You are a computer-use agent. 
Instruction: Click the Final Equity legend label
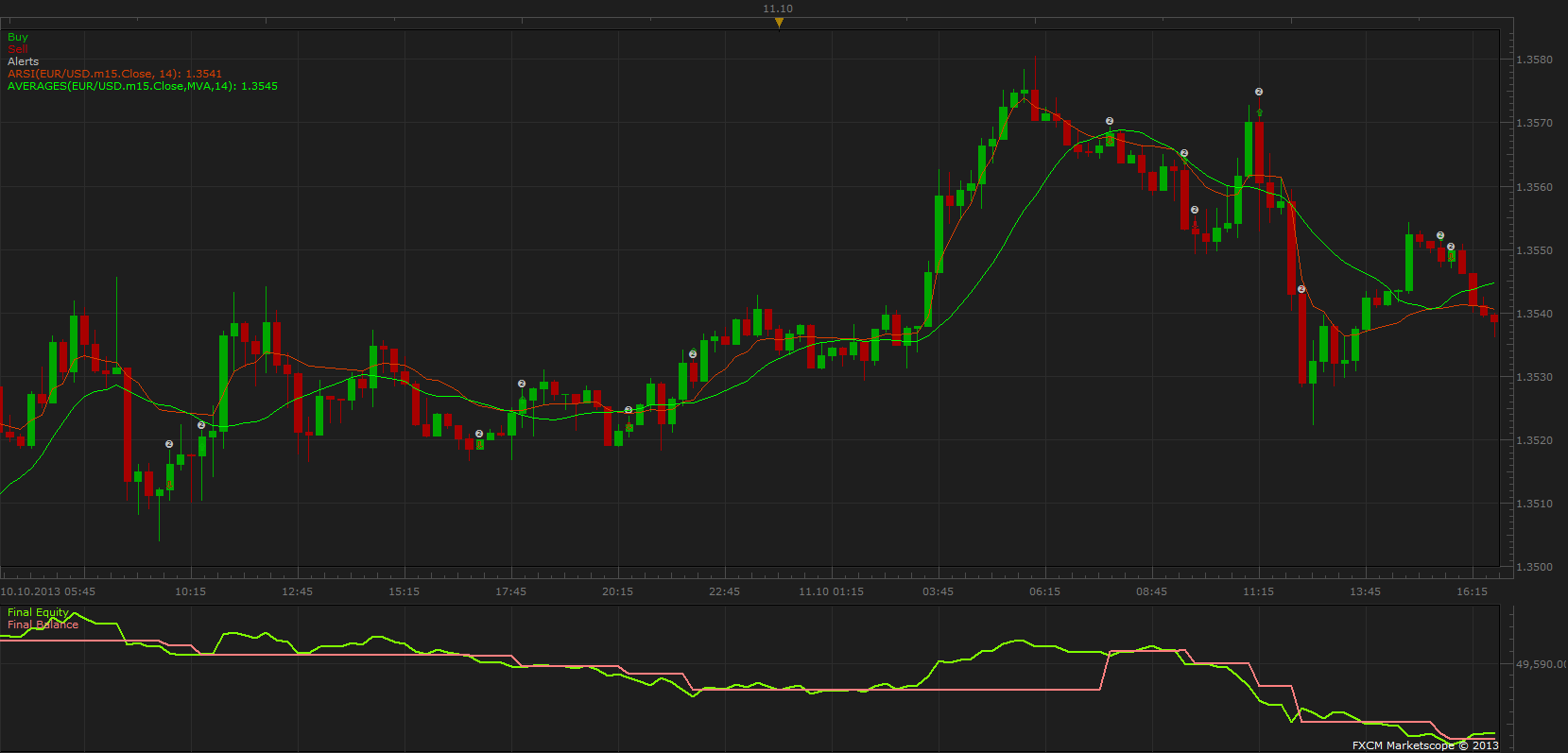38,612
